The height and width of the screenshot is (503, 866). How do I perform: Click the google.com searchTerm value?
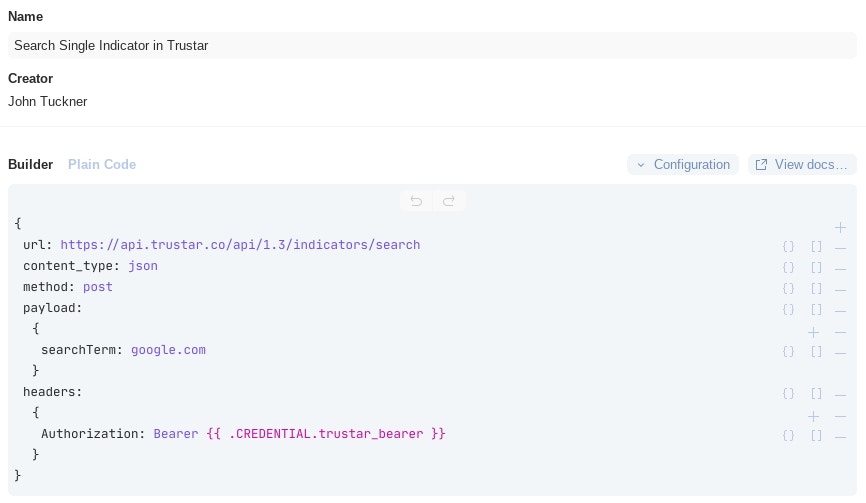168,350
